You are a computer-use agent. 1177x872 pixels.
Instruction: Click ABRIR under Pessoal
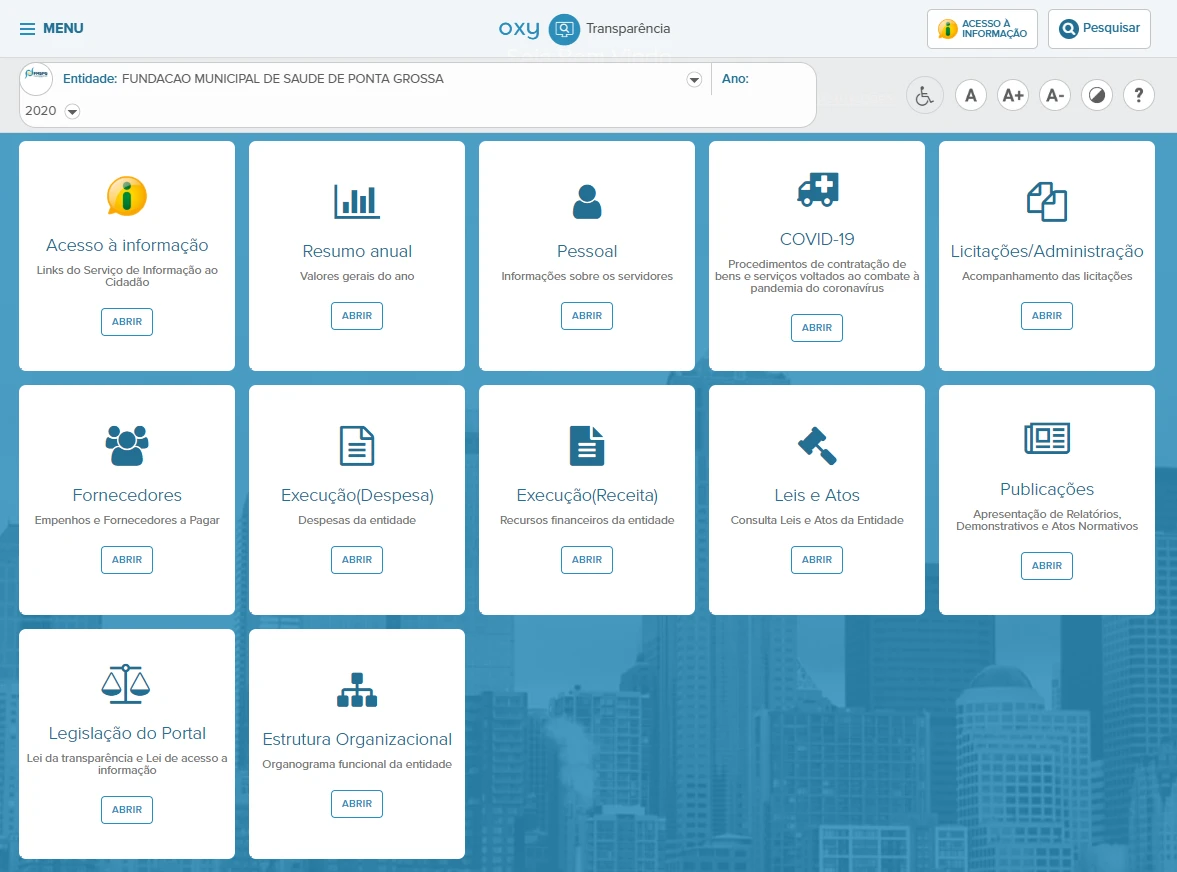587,316
